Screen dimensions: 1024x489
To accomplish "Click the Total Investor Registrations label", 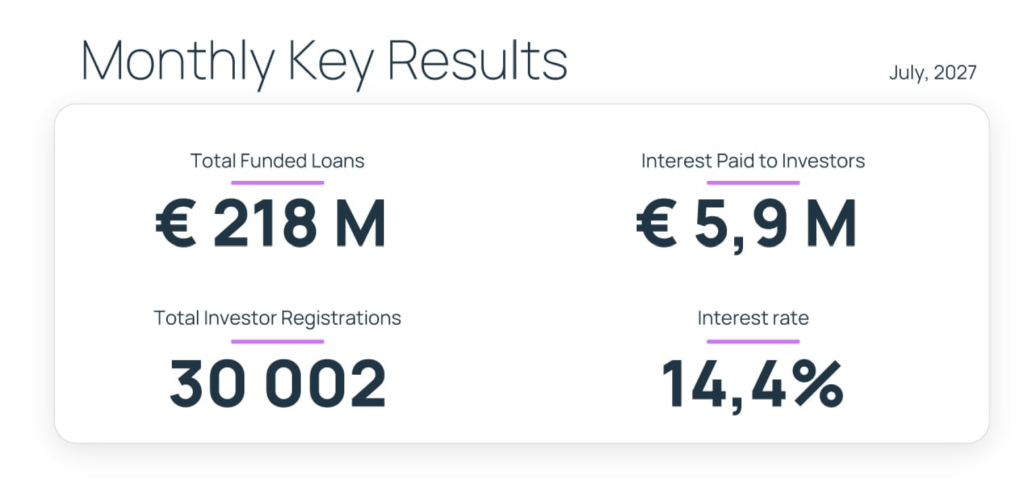I will pos(278,318).
